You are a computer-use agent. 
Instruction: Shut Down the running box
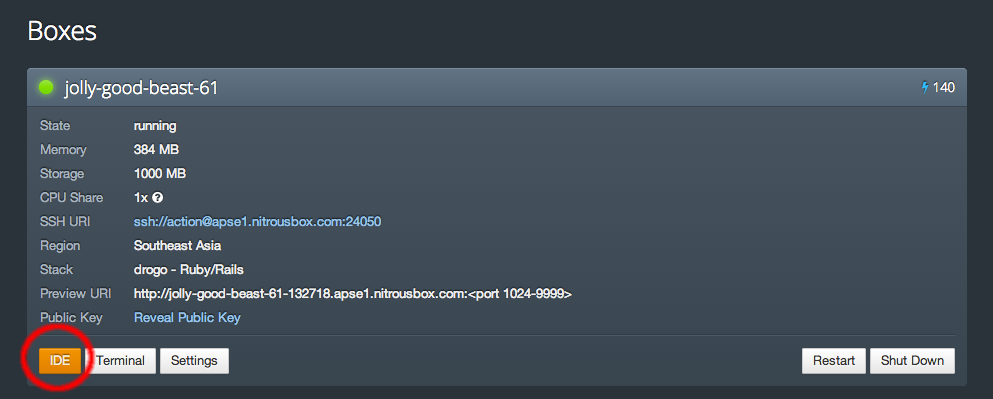912,361
